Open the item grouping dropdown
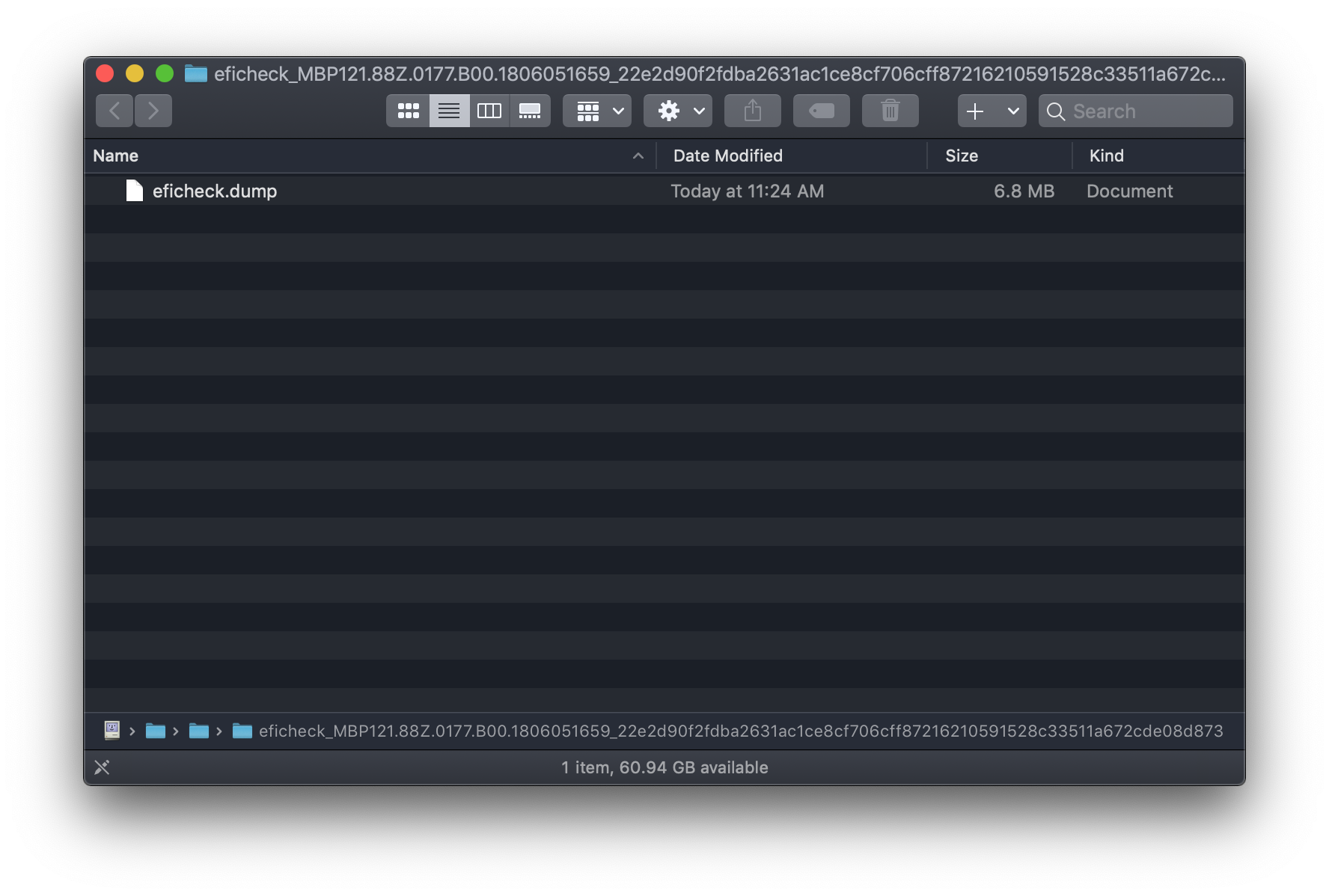Screen dimensions: 1329x896 point(597,111)
